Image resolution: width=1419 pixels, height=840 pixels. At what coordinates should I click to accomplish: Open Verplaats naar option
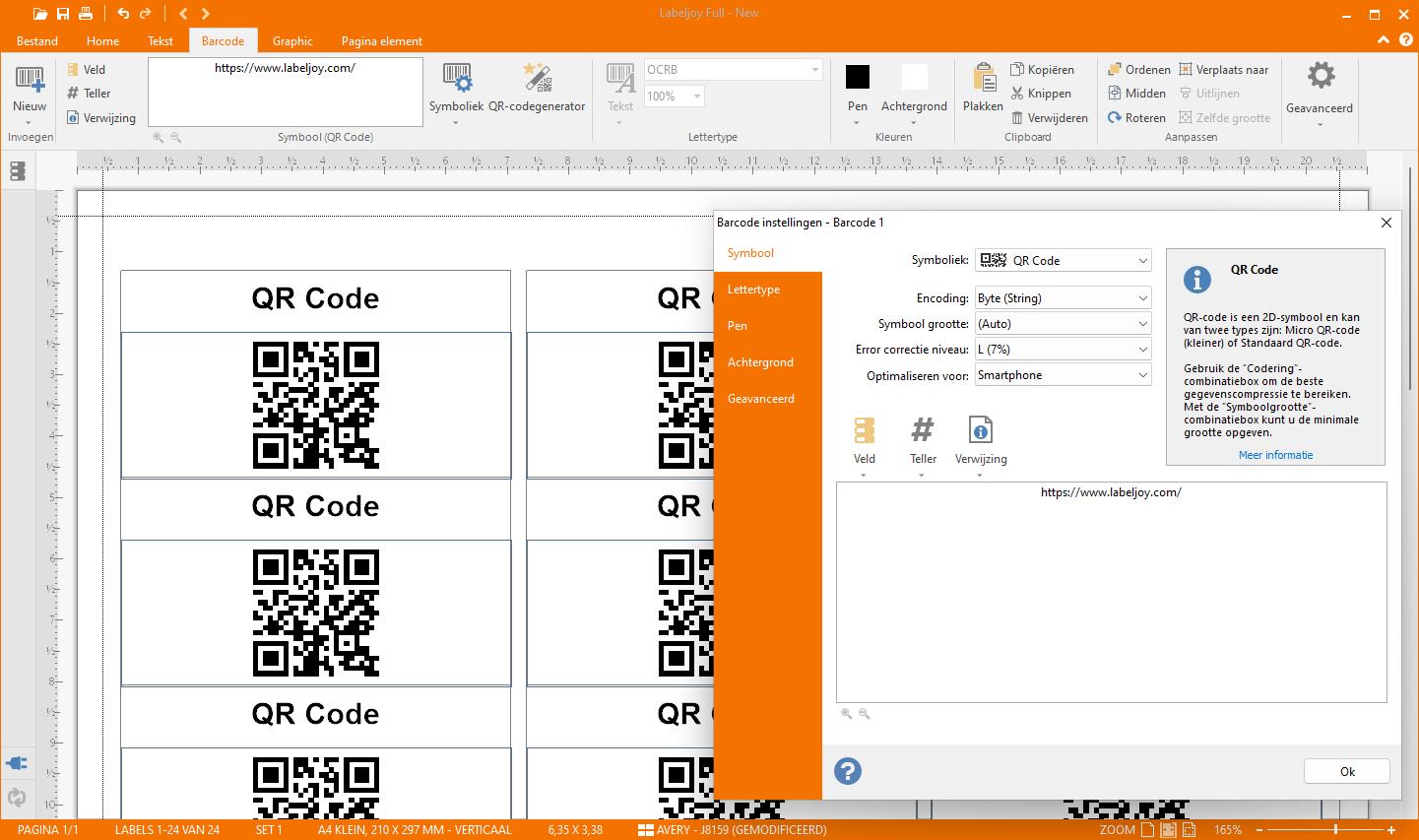[1224, 70]
